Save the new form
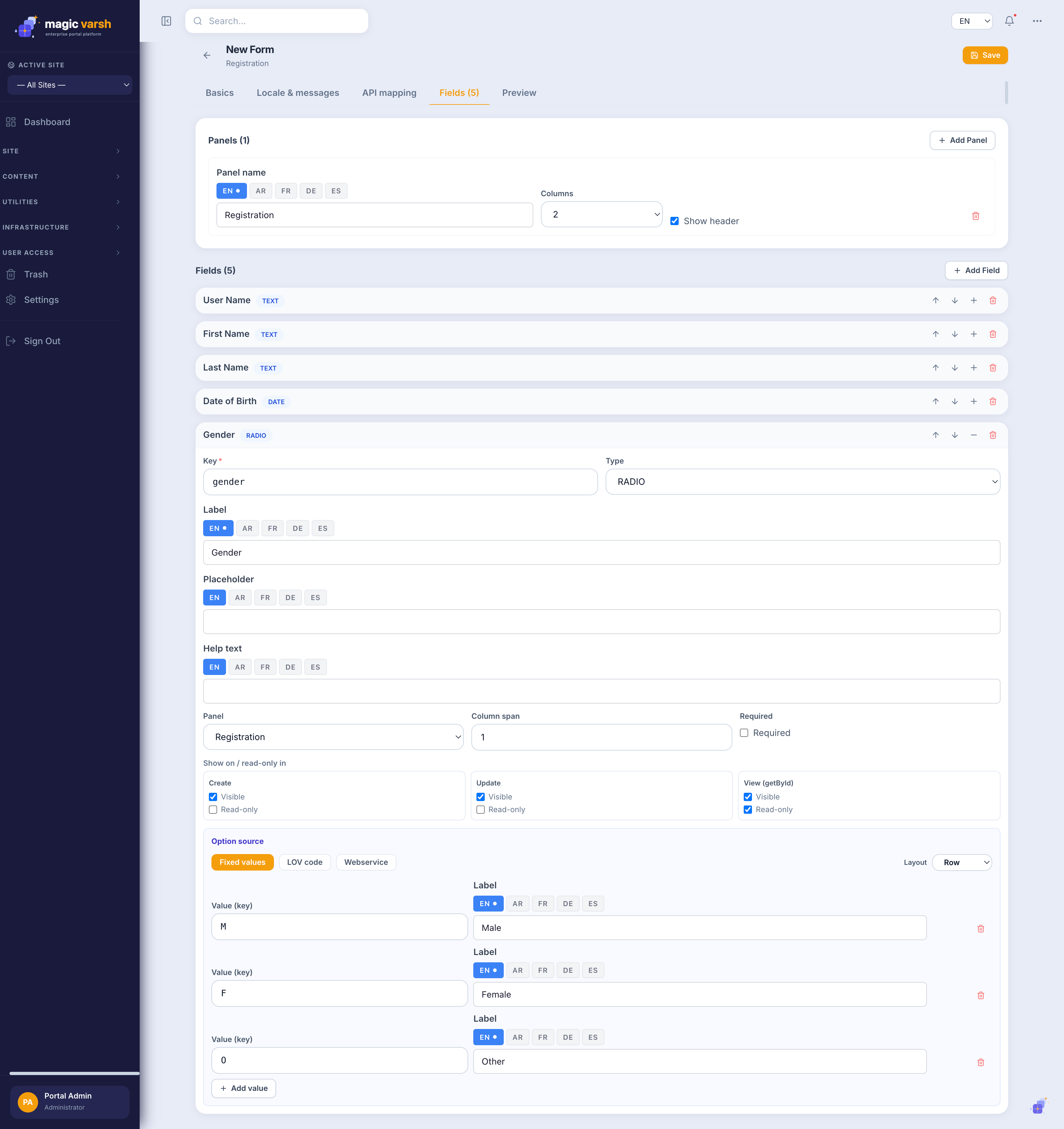 click(985, 55)
